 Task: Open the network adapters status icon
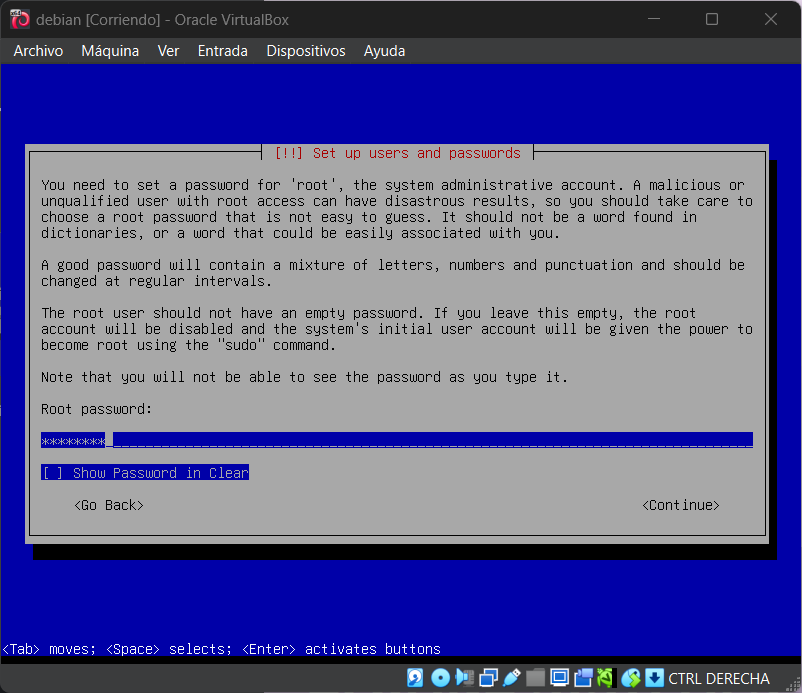(488, 678)
